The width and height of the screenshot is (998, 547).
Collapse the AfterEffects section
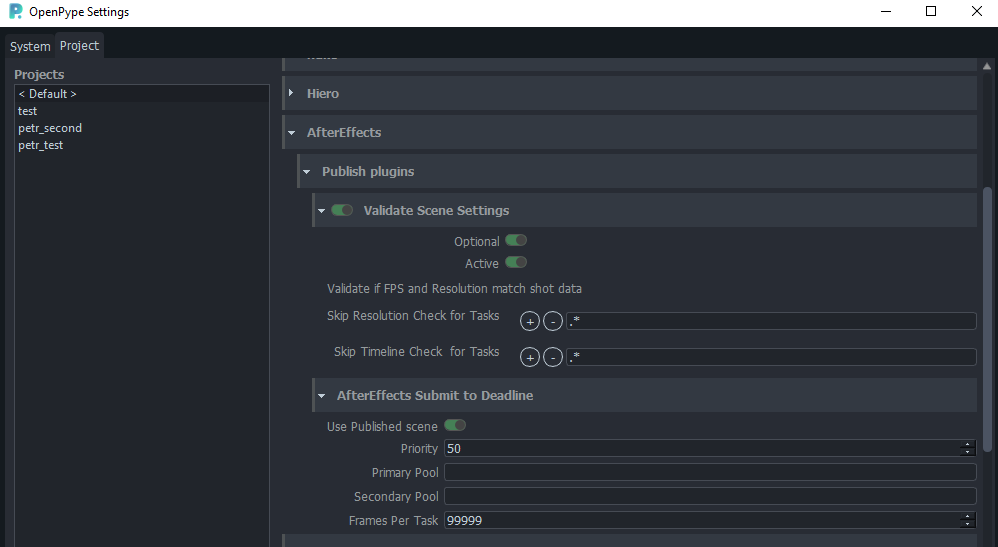click(x=292, y=132)
